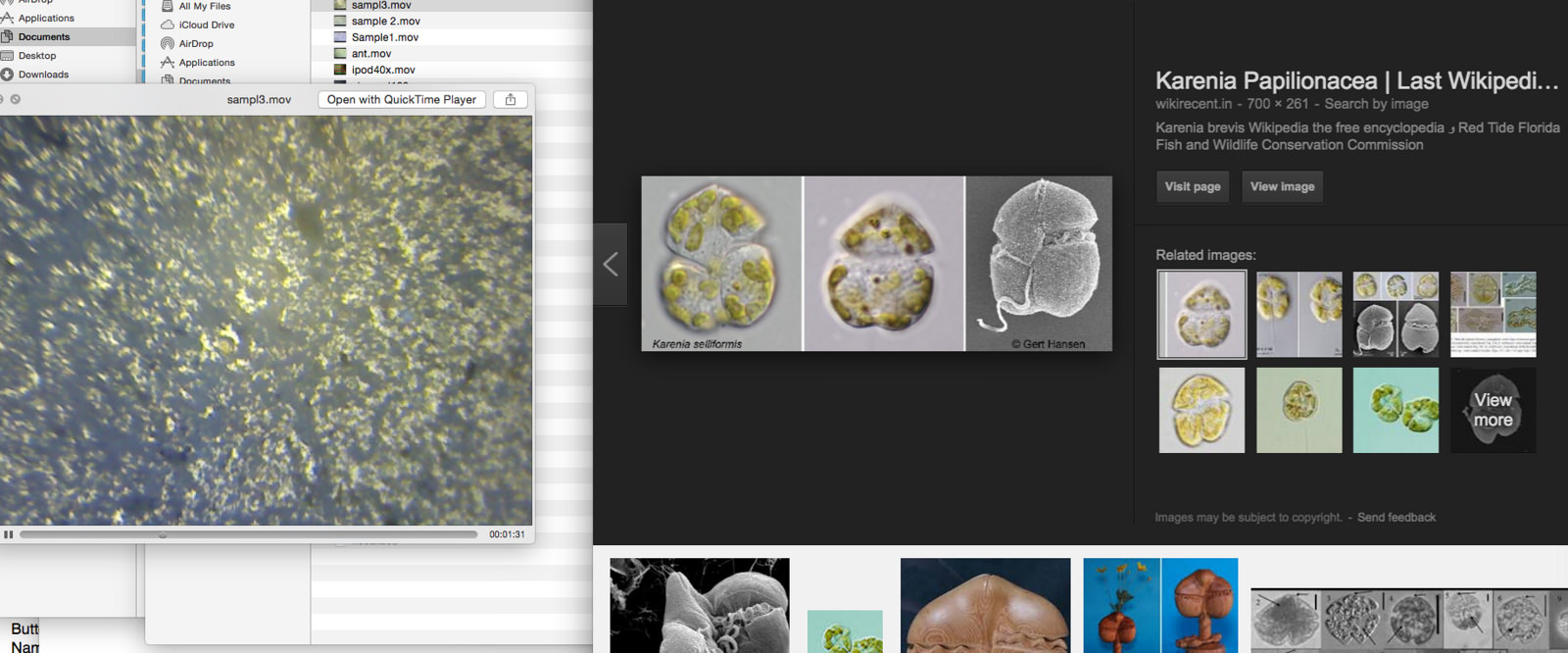Viewport: 1568px width, 653px height.
Task: Click the wikirecent.in source link
Action: [1193, 104]
